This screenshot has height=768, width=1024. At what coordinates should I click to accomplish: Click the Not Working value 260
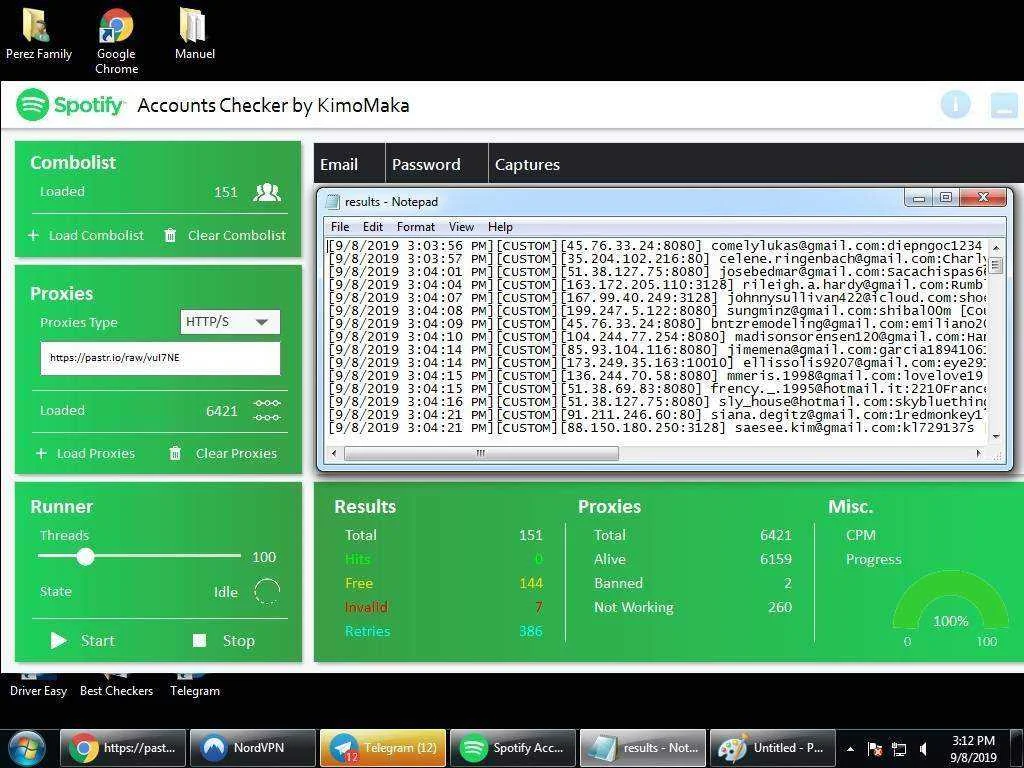pyautogui.click(x=780, y=607)
